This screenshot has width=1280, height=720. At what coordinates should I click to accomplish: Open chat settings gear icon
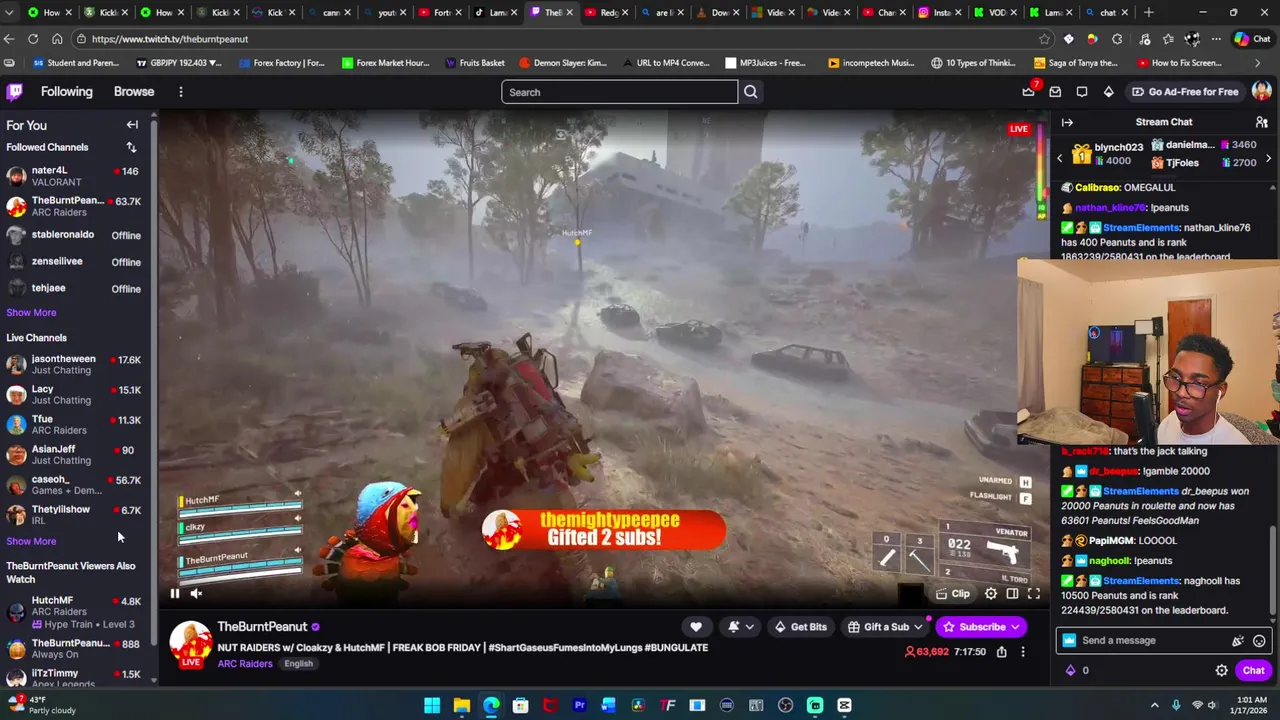click(1221, 671)
